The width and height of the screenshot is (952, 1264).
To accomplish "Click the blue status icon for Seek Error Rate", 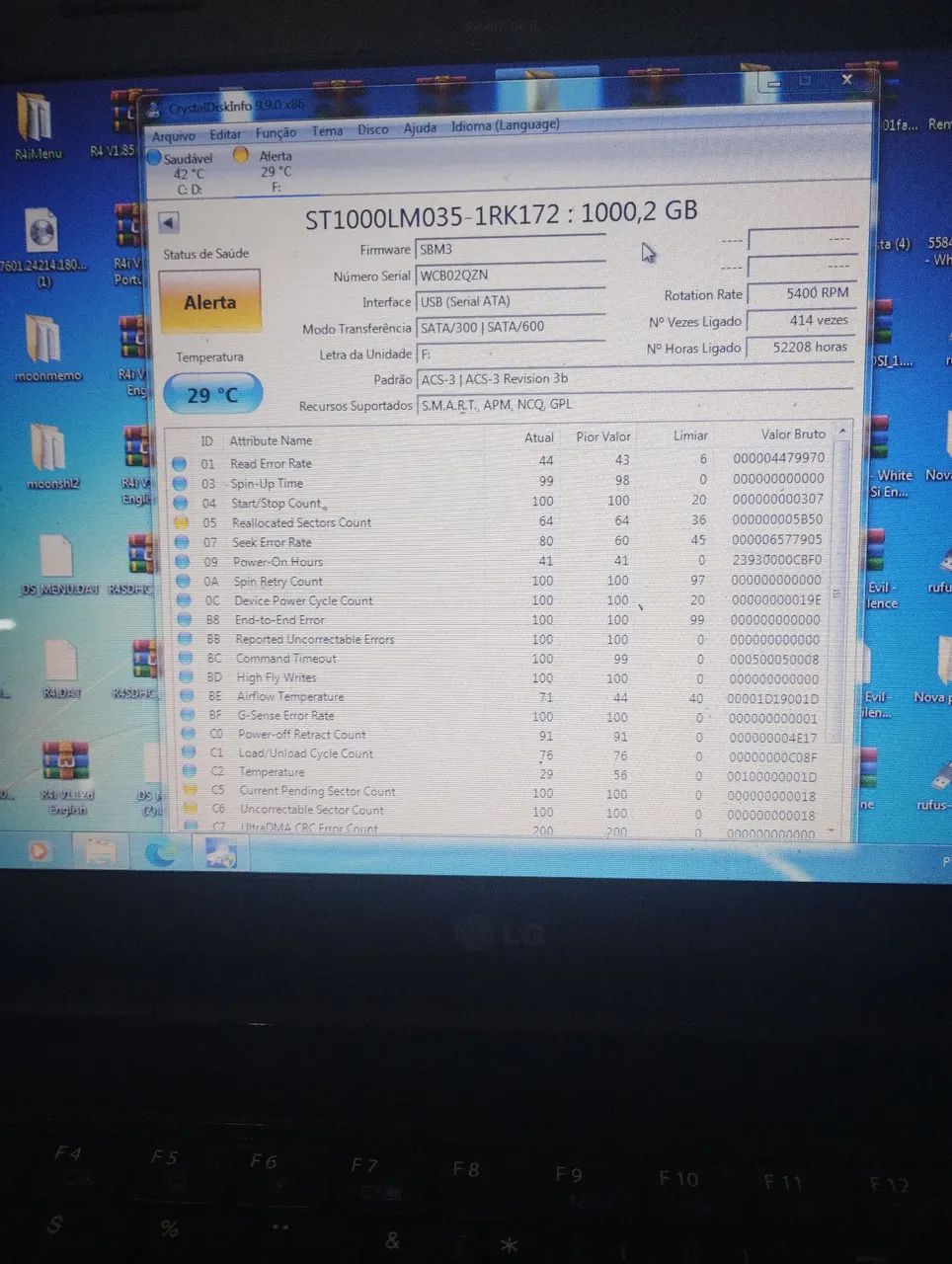I will click(182, 542).
